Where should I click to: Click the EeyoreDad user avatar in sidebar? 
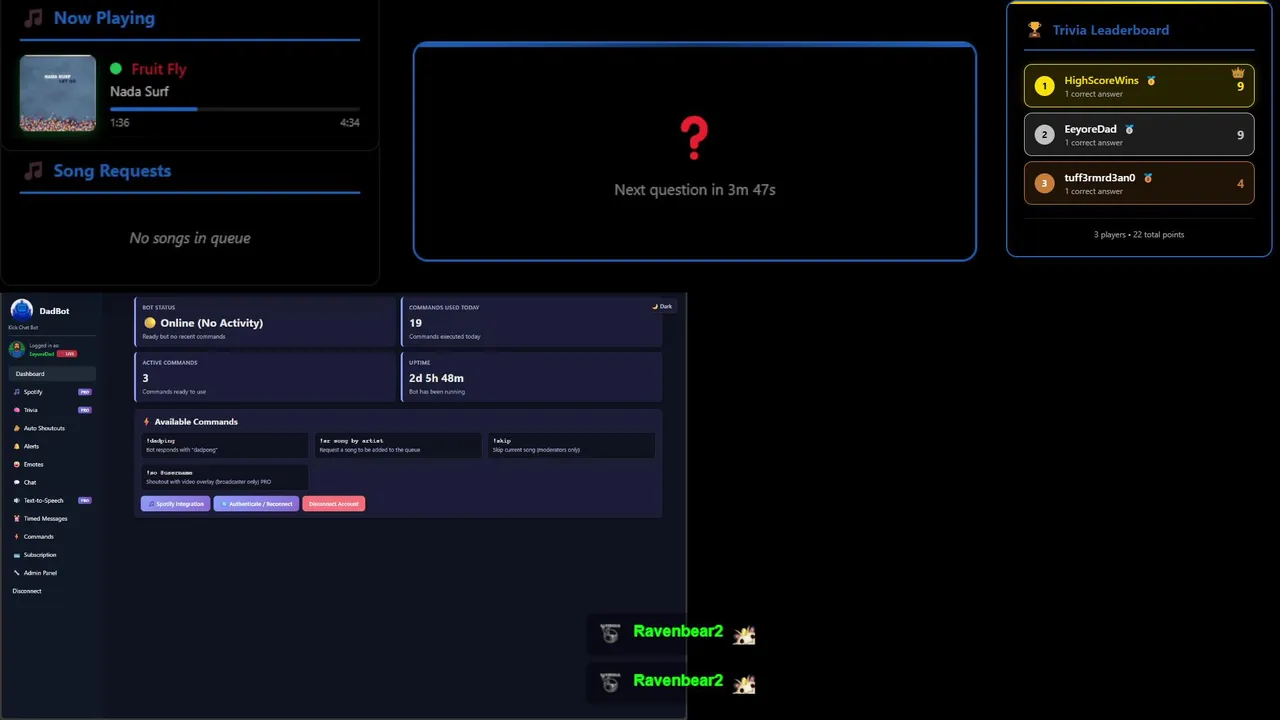(16, 349)
